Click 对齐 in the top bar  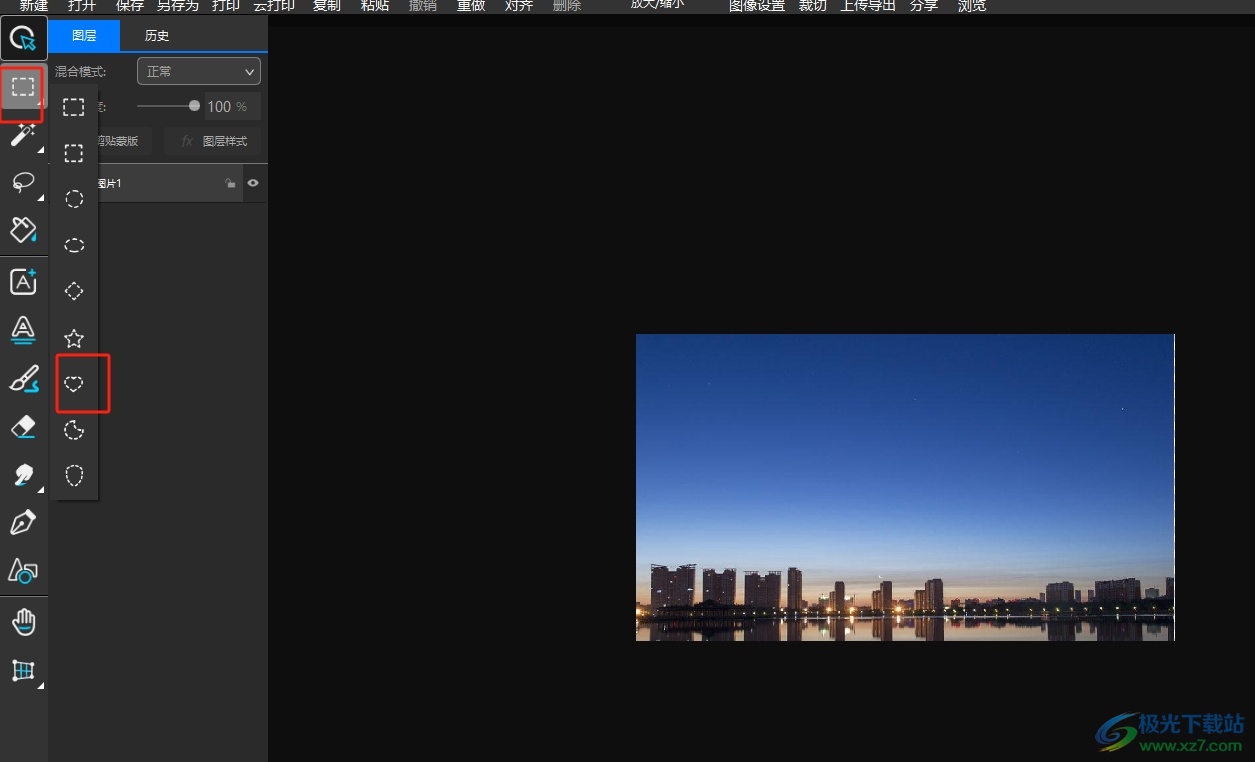[x=519, y=6]
